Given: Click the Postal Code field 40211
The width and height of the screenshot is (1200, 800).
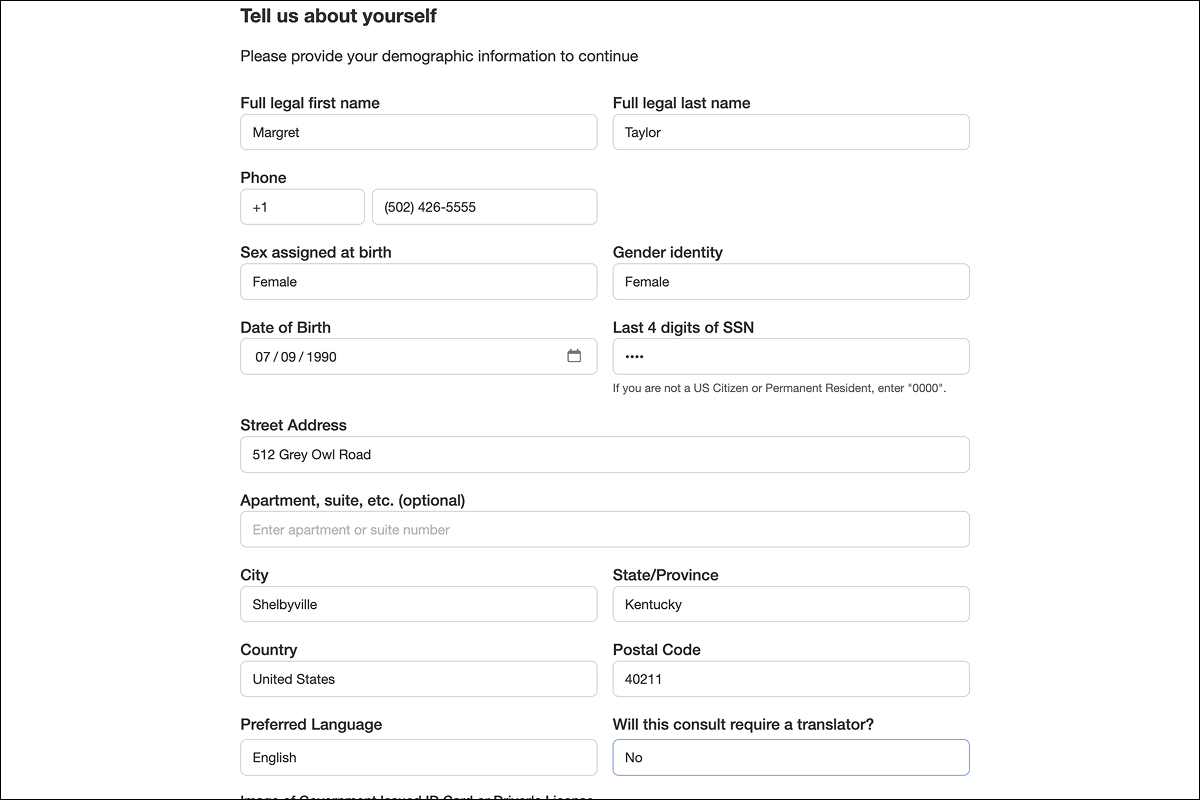Looking at the screenshot, I should 790,679.
